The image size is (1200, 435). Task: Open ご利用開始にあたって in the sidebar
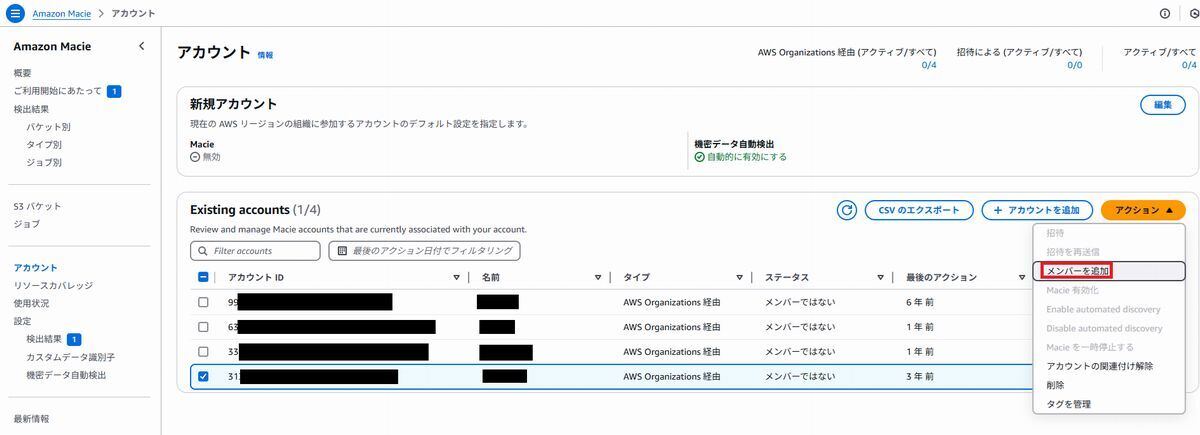pyautogui.click(x=58, y=91)
